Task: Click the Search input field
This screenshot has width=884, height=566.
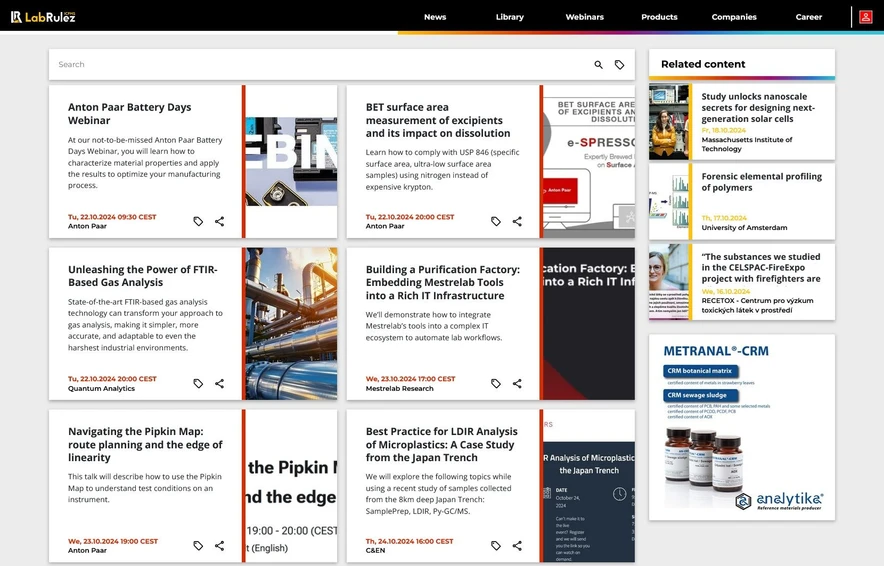Action: [321, 65]
